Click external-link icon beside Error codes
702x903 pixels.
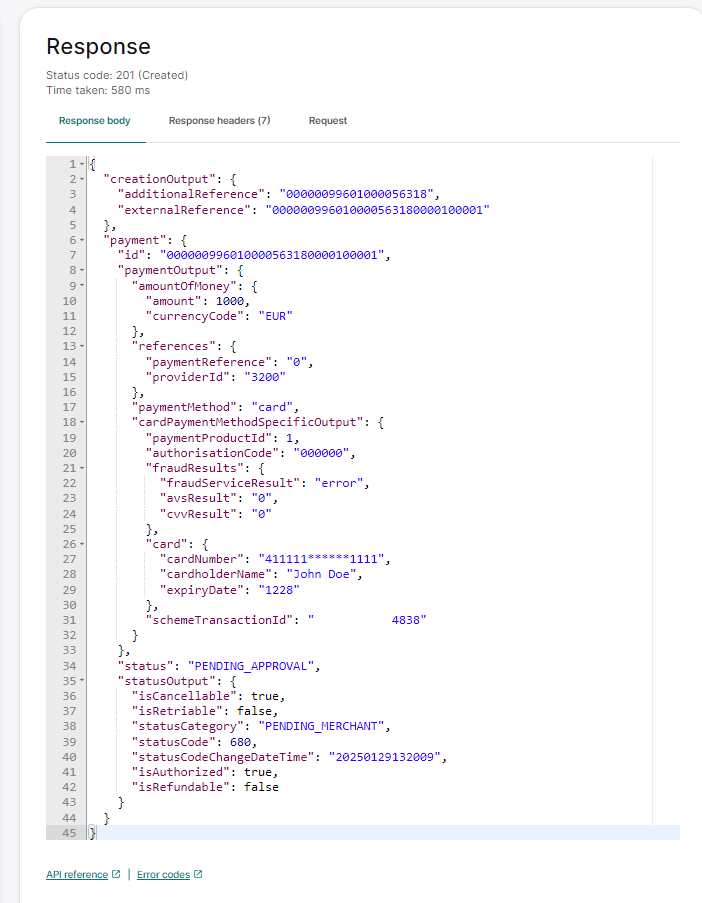198,874
